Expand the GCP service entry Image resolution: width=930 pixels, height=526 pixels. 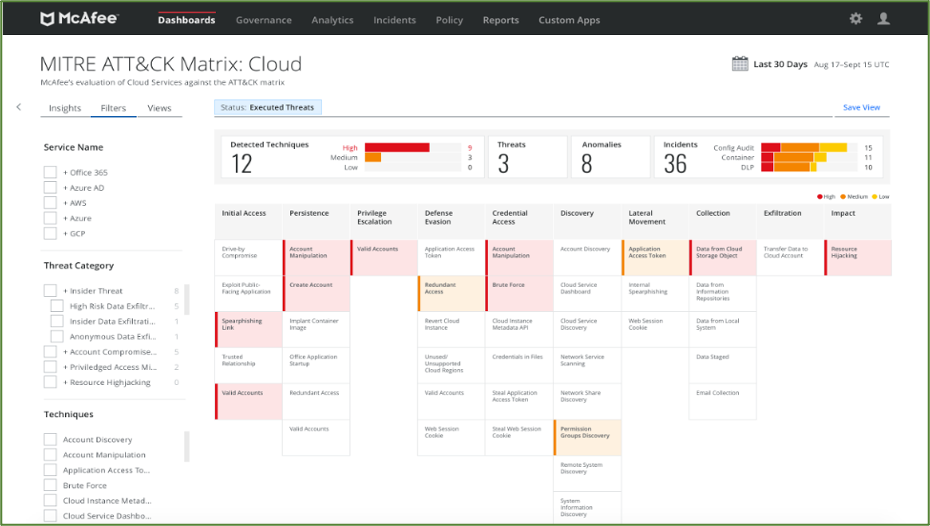coord(65,234)
